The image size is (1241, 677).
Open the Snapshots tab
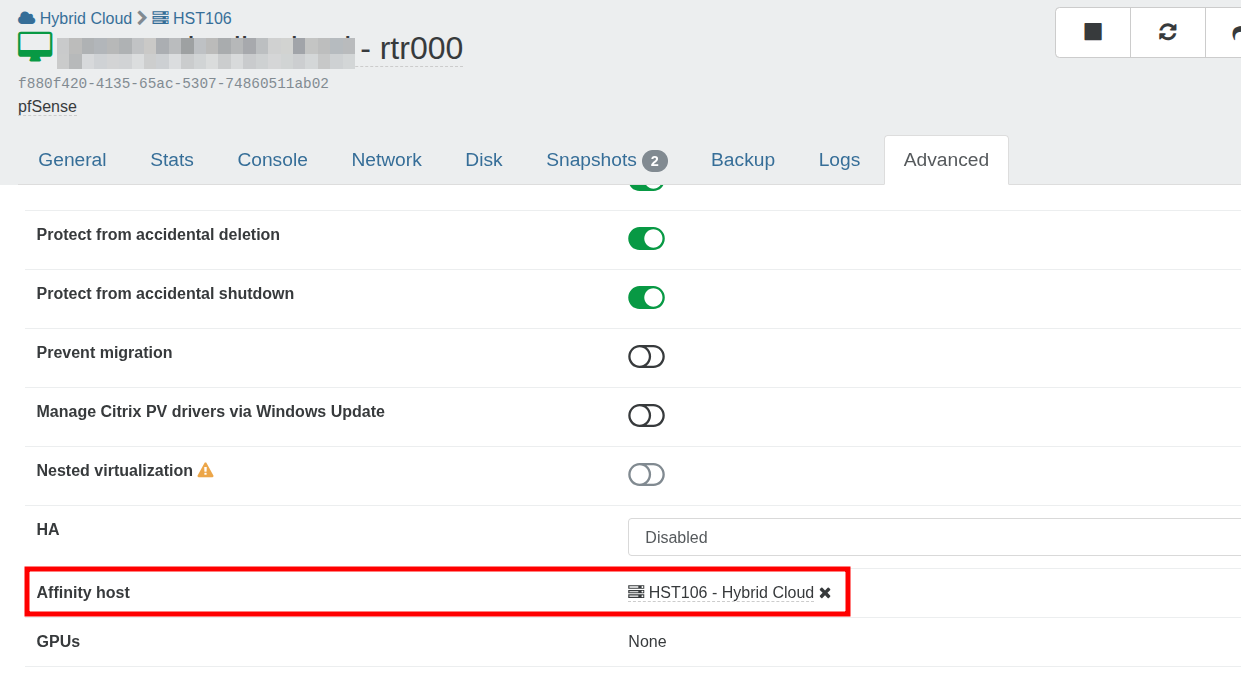click(606, 160)
